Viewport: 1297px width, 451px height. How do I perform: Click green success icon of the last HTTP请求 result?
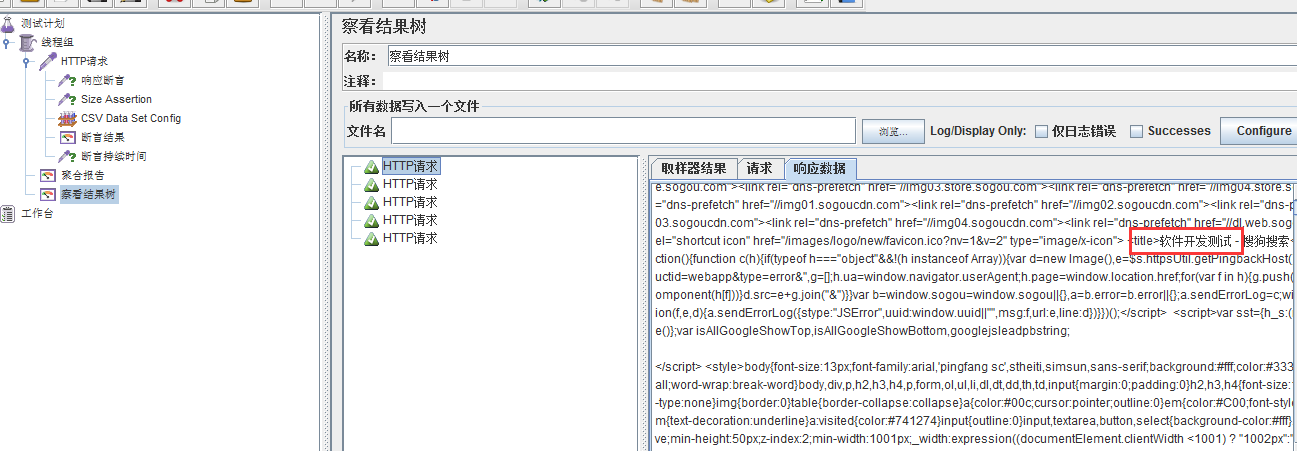click(x=371, y=239)
